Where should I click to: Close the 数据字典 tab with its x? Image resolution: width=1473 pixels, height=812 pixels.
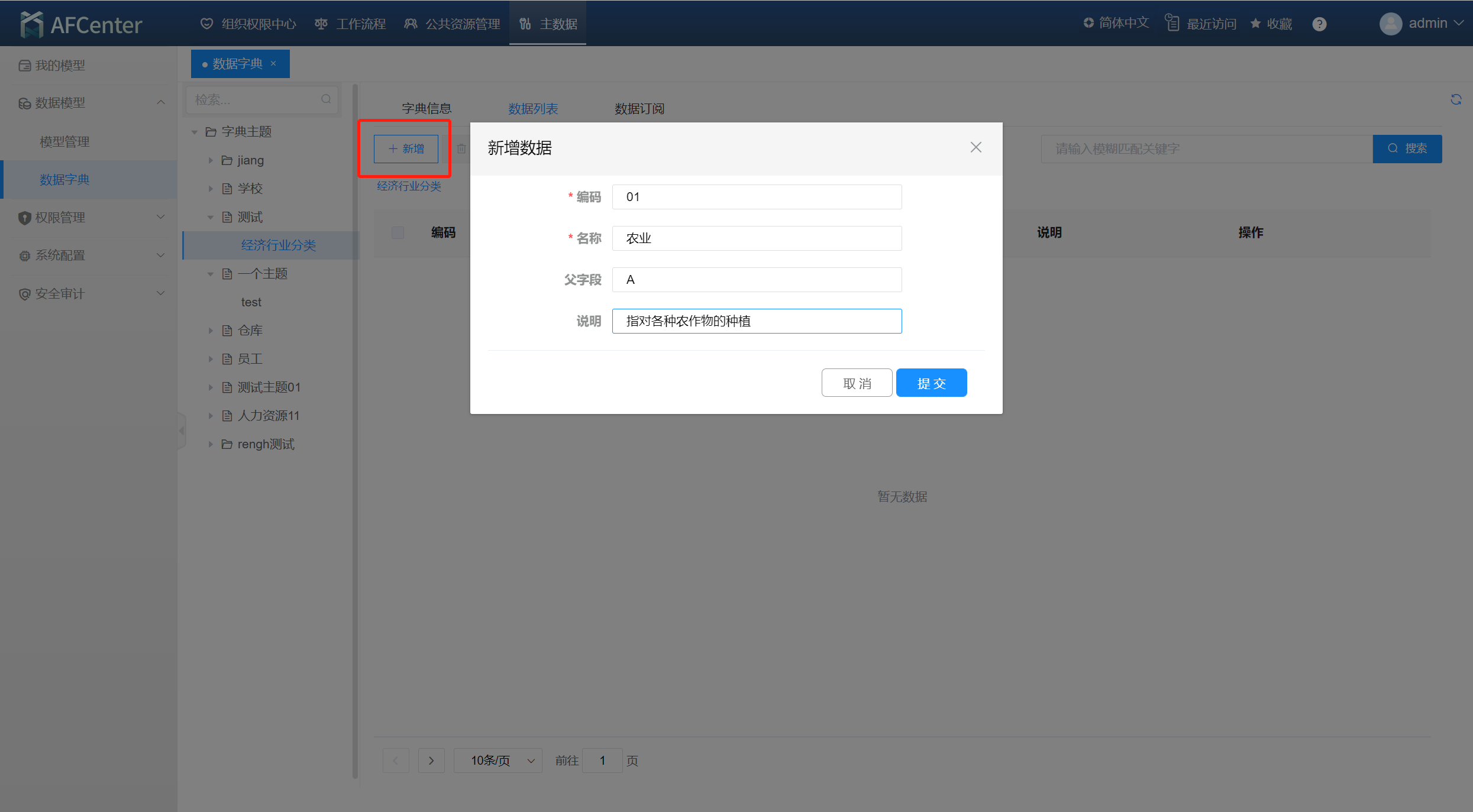pyautogui.click(x=273, y=64)
